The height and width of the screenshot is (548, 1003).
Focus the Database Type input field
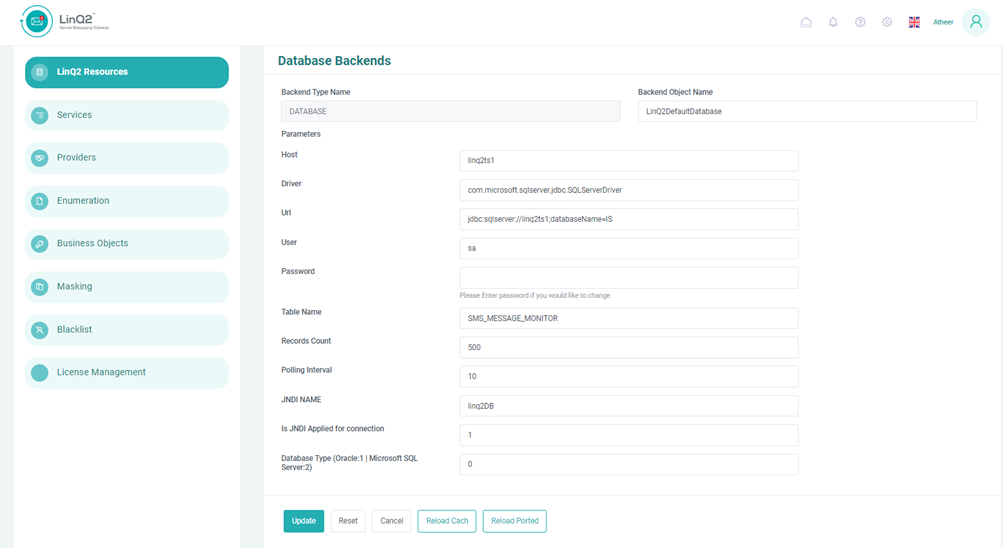(629, 464)
